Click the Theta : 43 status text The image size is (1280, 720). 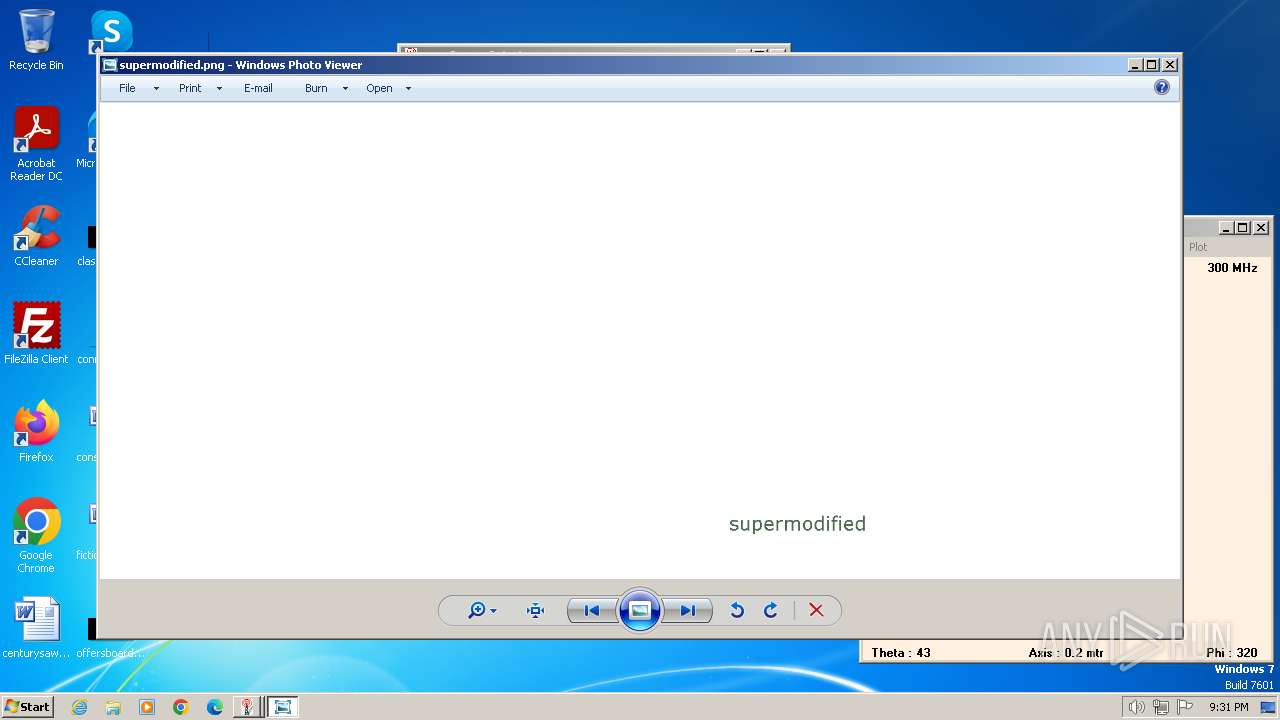(x=901, y=653)
